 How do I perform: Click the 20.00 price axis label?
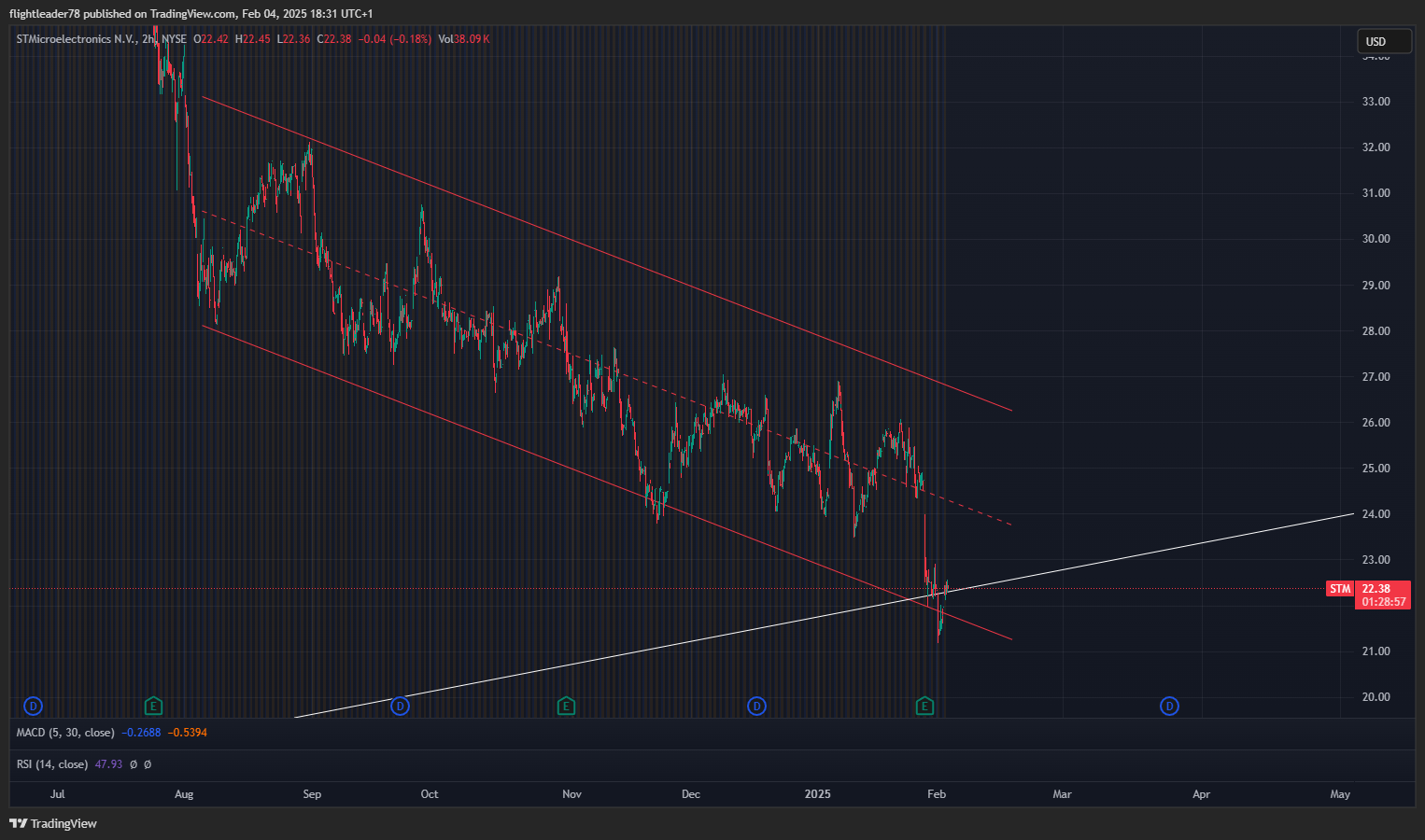pos(1376,697)
